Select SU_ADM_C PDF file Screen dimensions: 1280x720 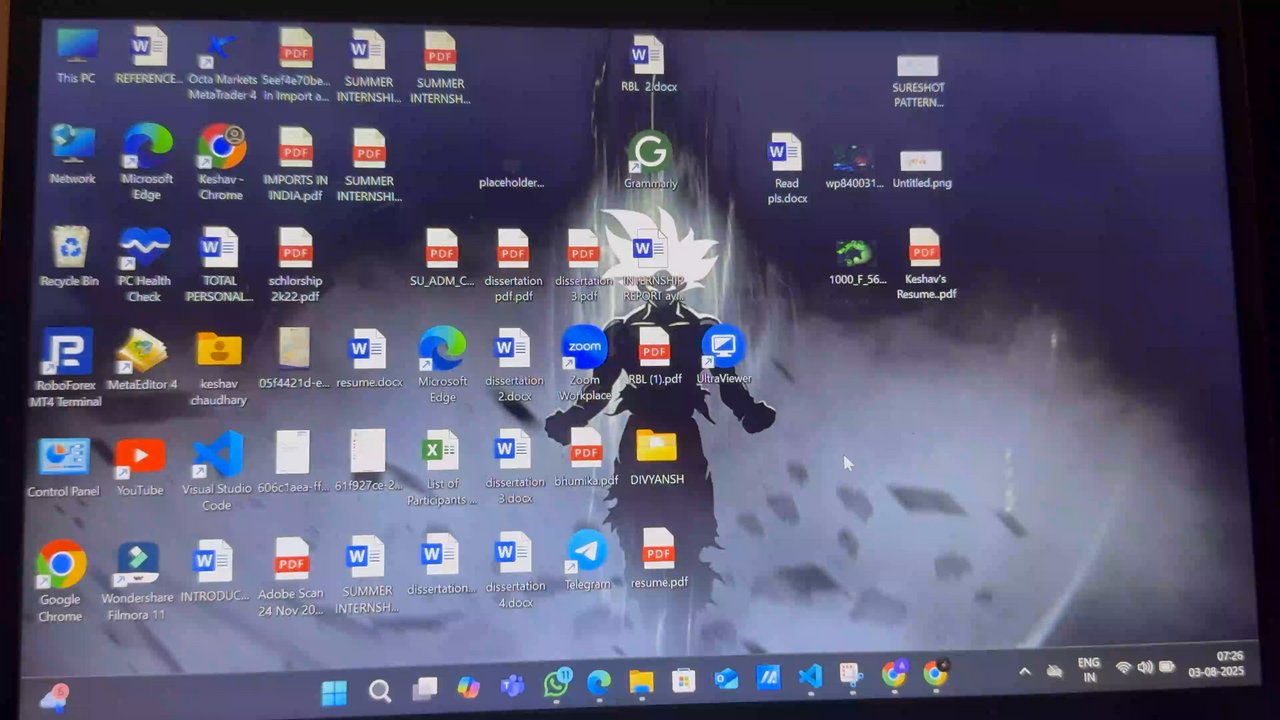tap(442, 258)
